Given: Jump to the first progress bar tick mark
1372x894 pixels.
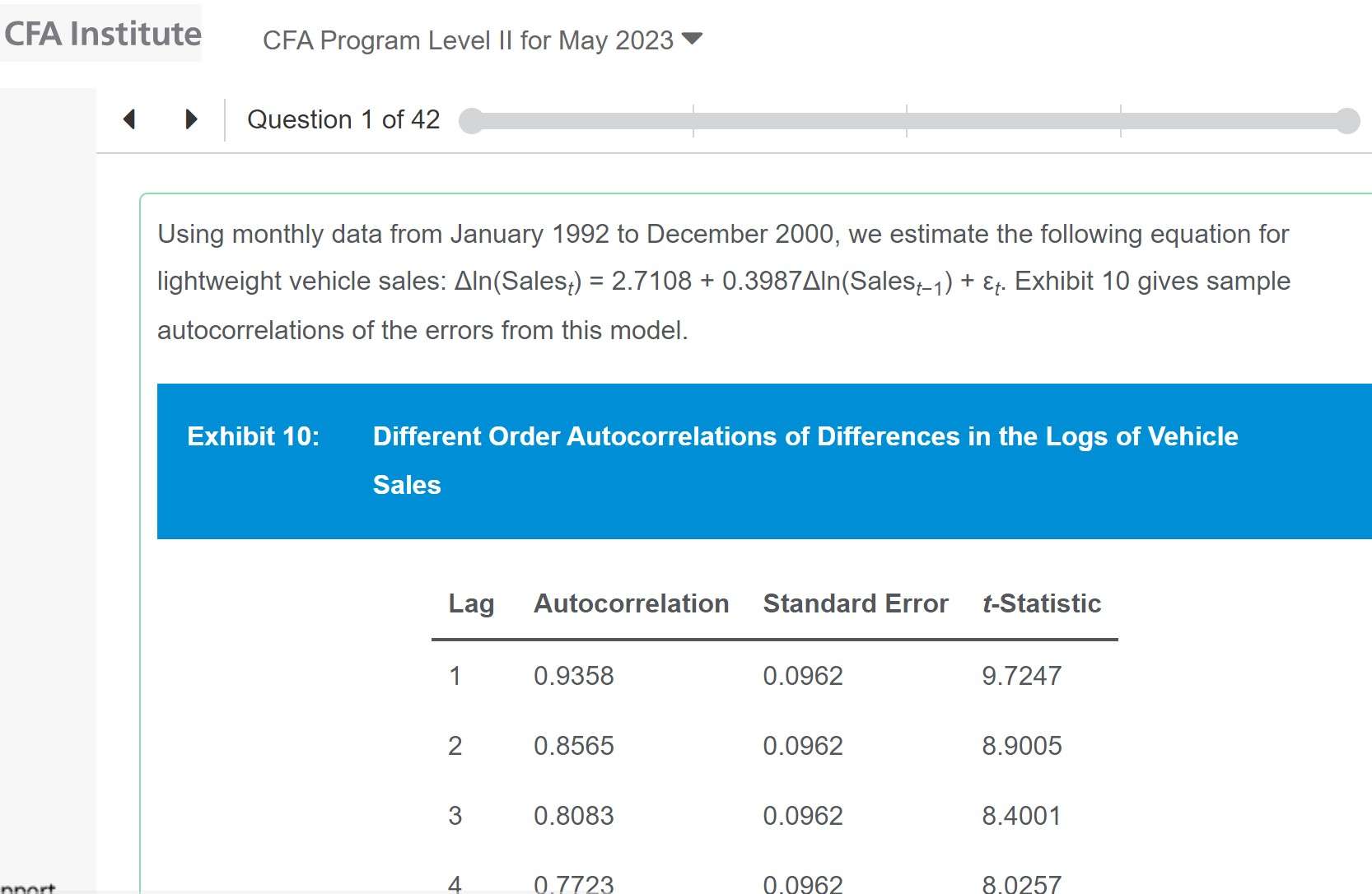Looking at the screenshot, I should [x=693, y=121].
